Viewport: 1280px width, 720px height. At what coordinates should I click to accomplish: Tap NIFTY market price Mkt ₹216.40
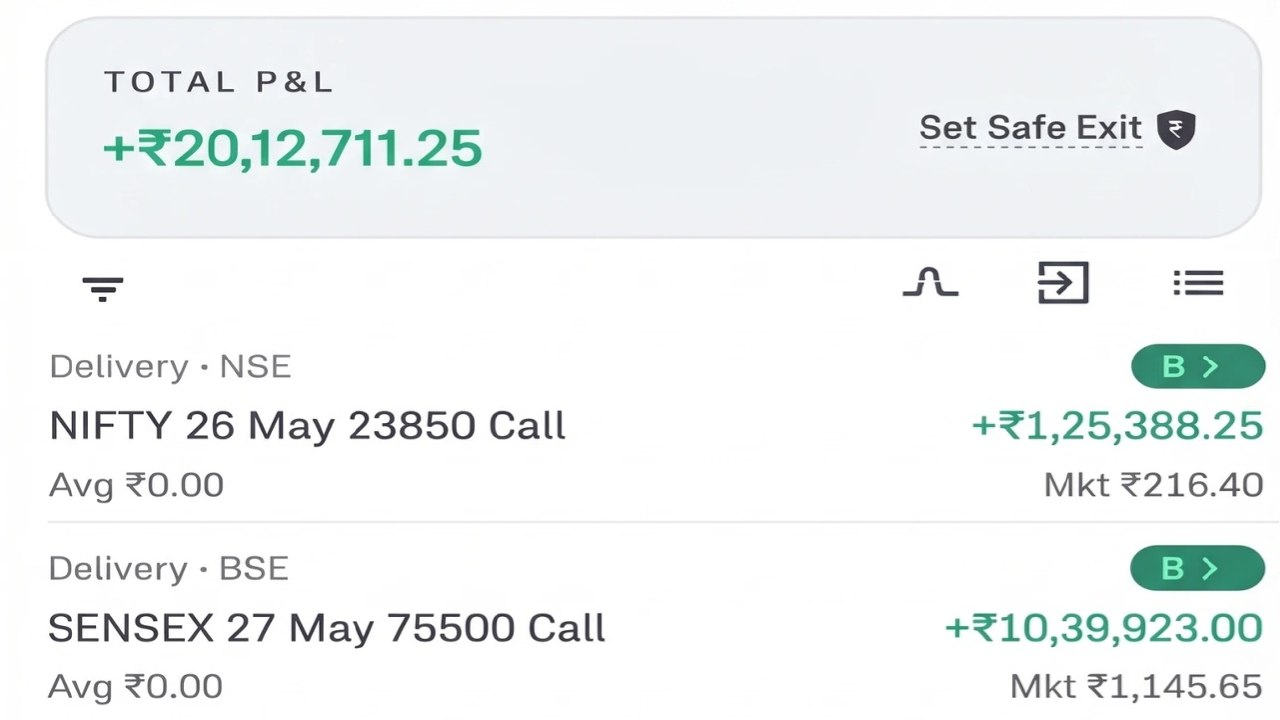coord(1154,485)
